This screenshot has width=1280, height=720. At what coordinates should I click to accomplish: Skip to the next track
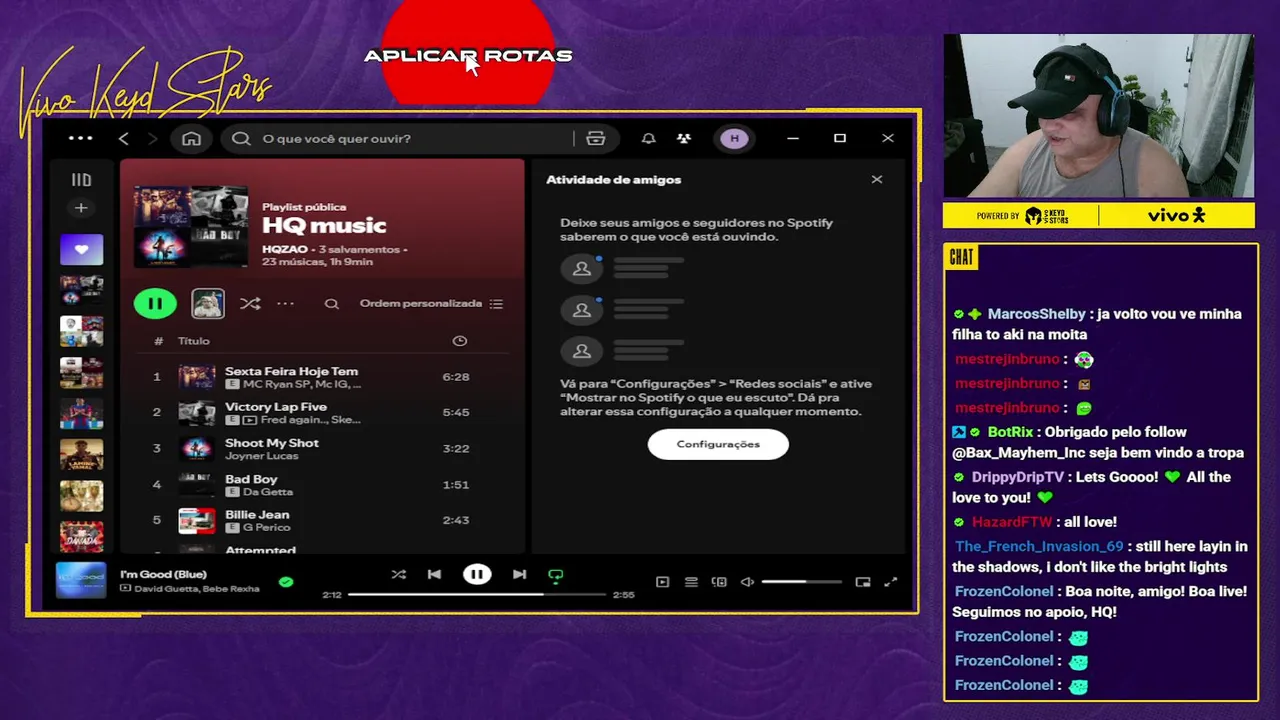[519, 574]
